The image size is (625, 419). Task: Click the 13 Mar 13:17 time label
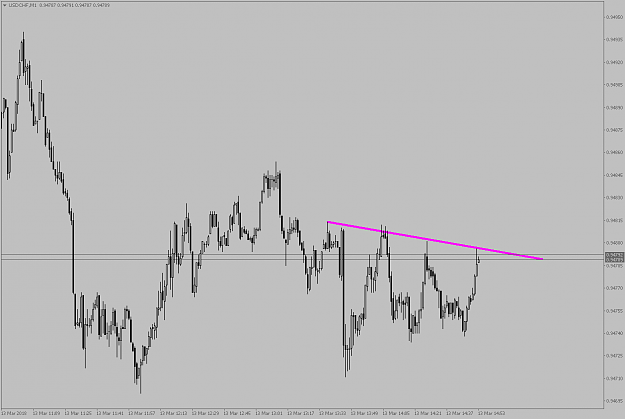click(301, 413)
